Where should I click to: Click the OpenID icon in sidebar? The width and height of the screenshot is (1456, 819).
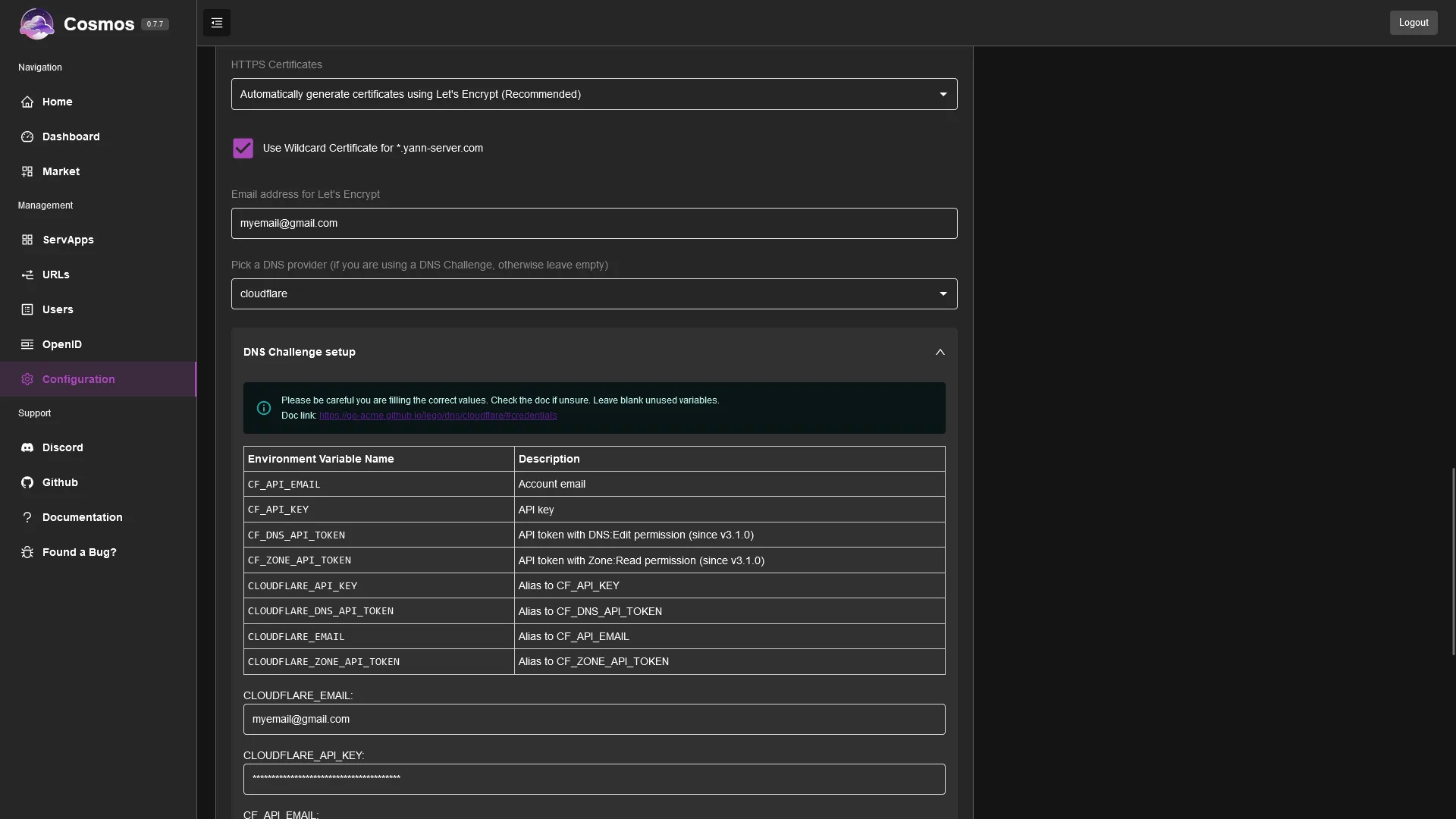pos(27,344)
